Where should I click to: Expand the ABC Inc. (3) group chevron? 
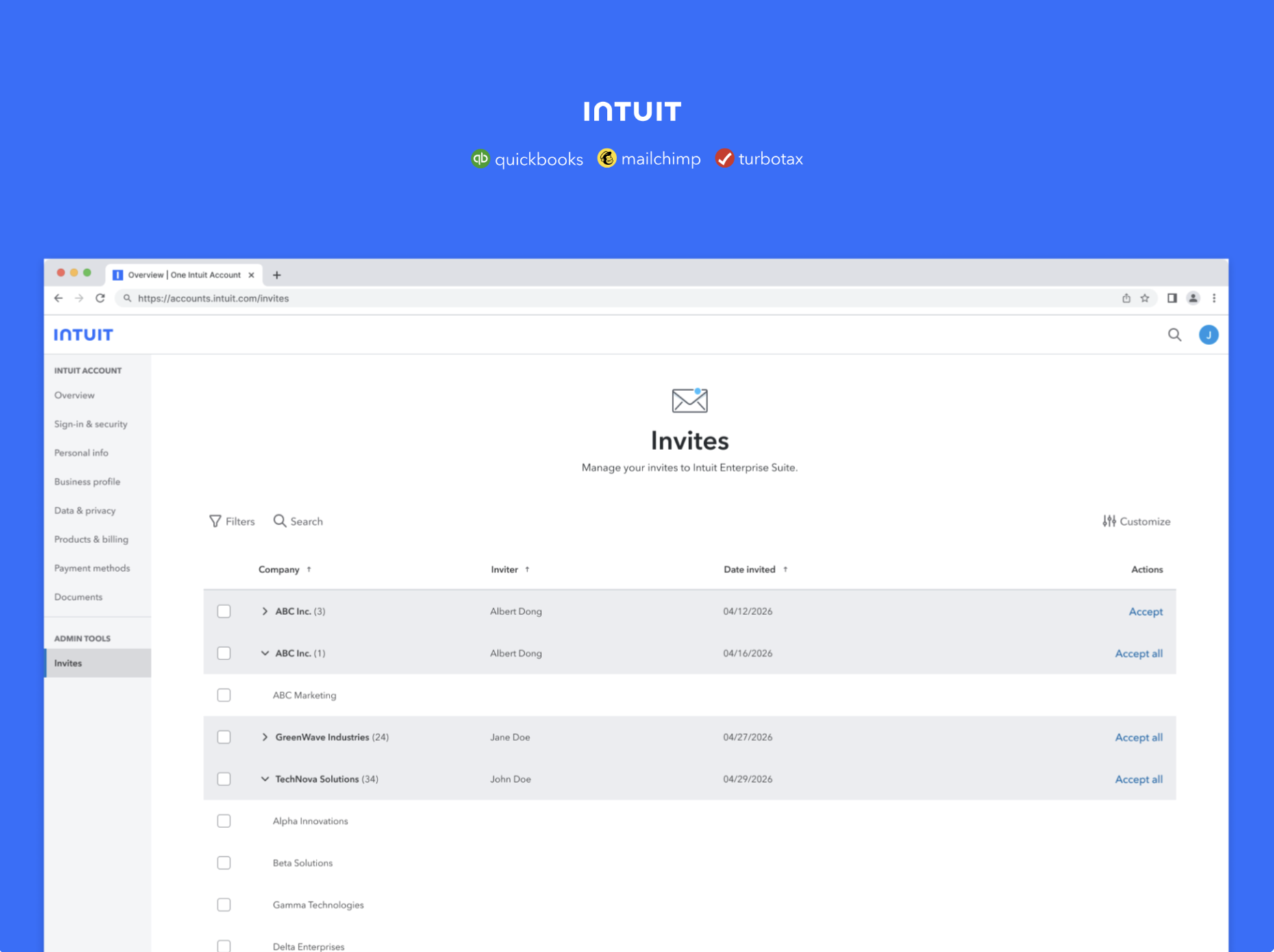[x=264, y=611]
